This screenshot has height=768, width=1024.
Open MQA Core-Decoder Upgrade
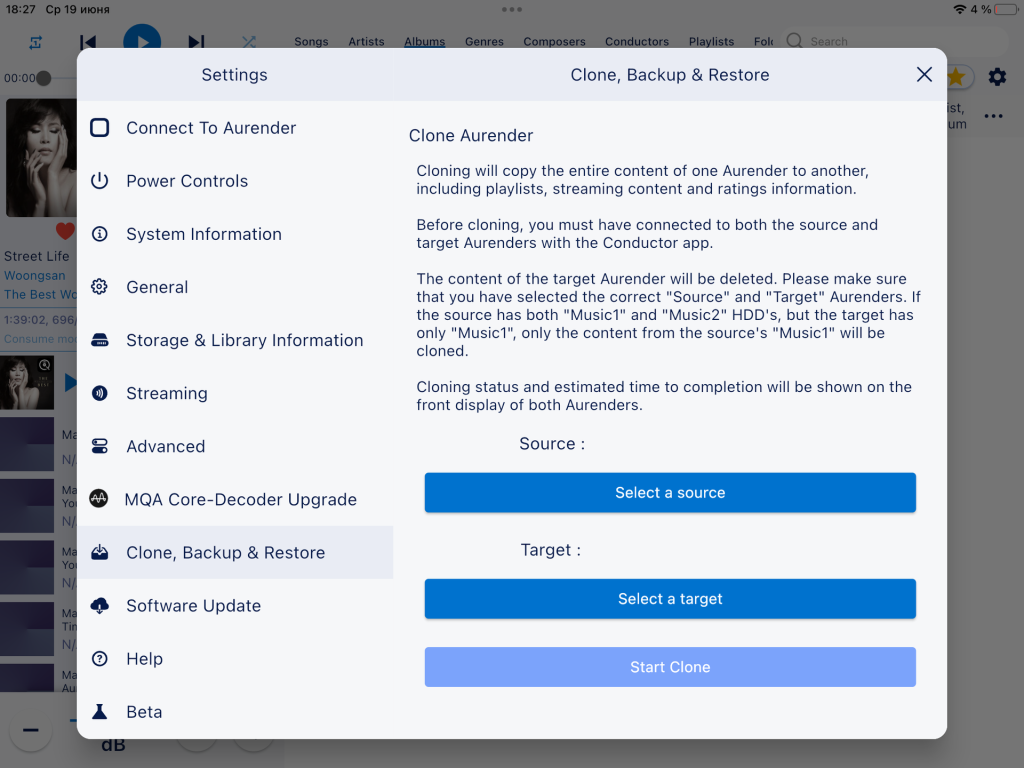tap(235, 500)
